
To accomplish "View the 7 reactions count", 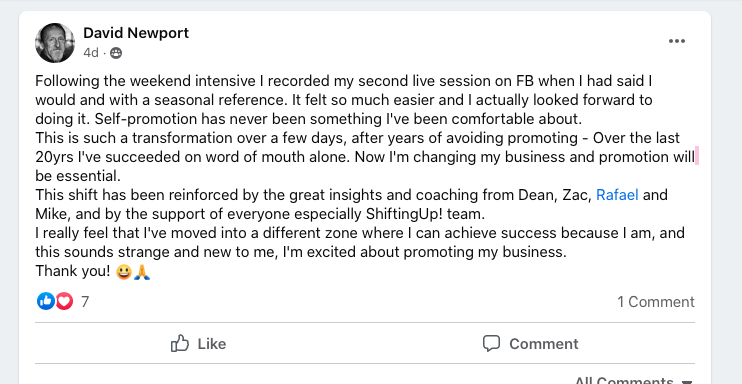I will click(85, 302).
